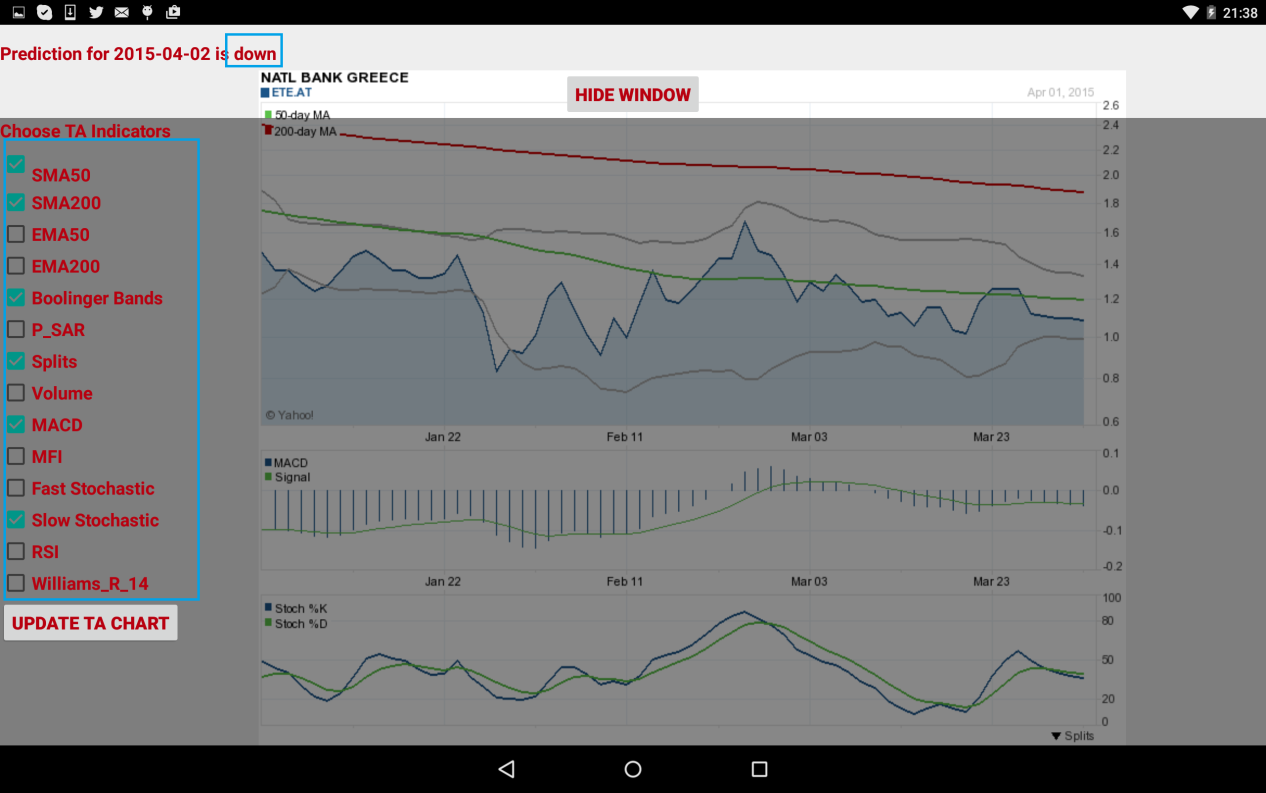1266x793 pixels.
Task: Tap the Wi-Fi status icon
Action: tap(1190, 13)
